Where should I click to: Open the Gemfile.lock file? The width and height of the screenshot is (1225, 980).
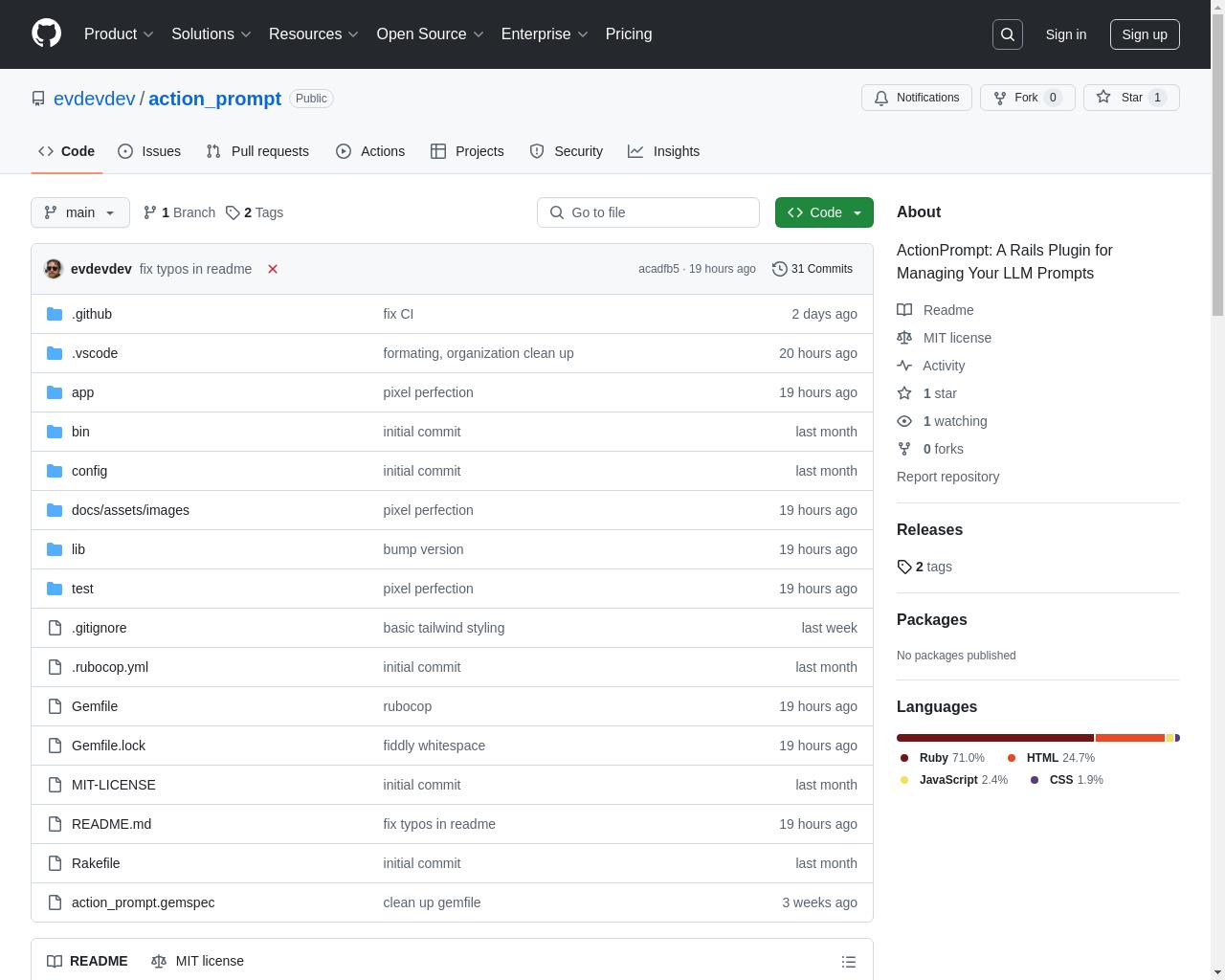click(108, 746)
